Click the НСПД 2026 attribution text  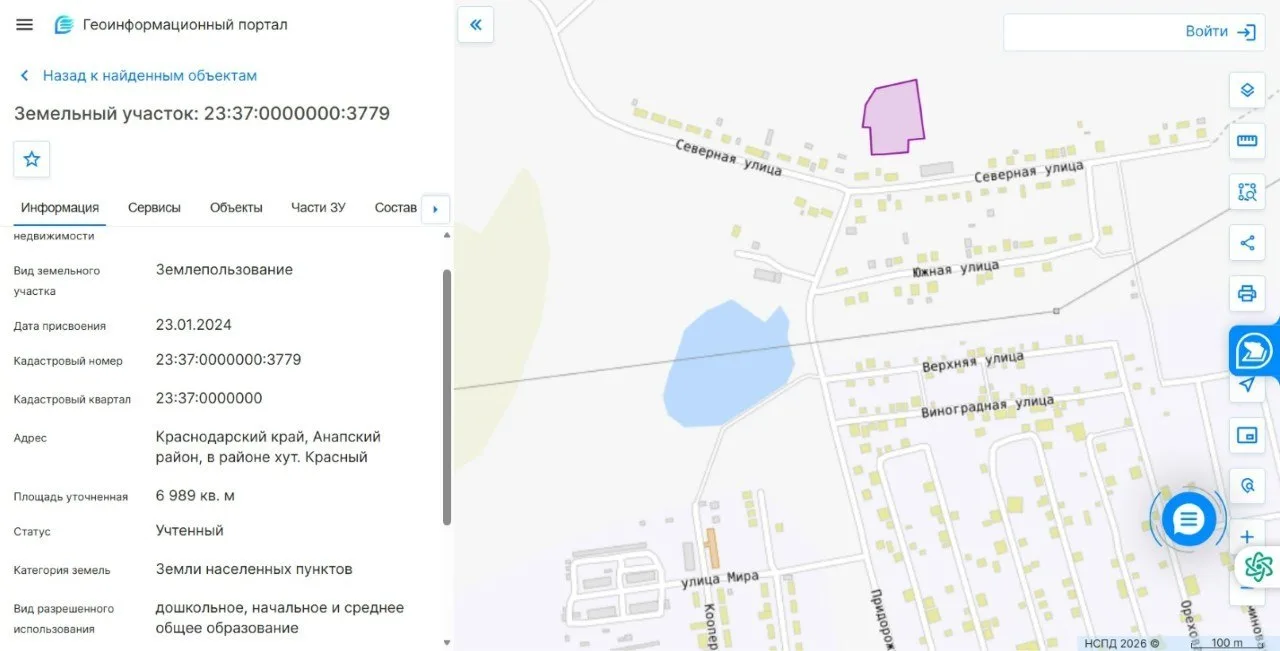coord(1122,643)
